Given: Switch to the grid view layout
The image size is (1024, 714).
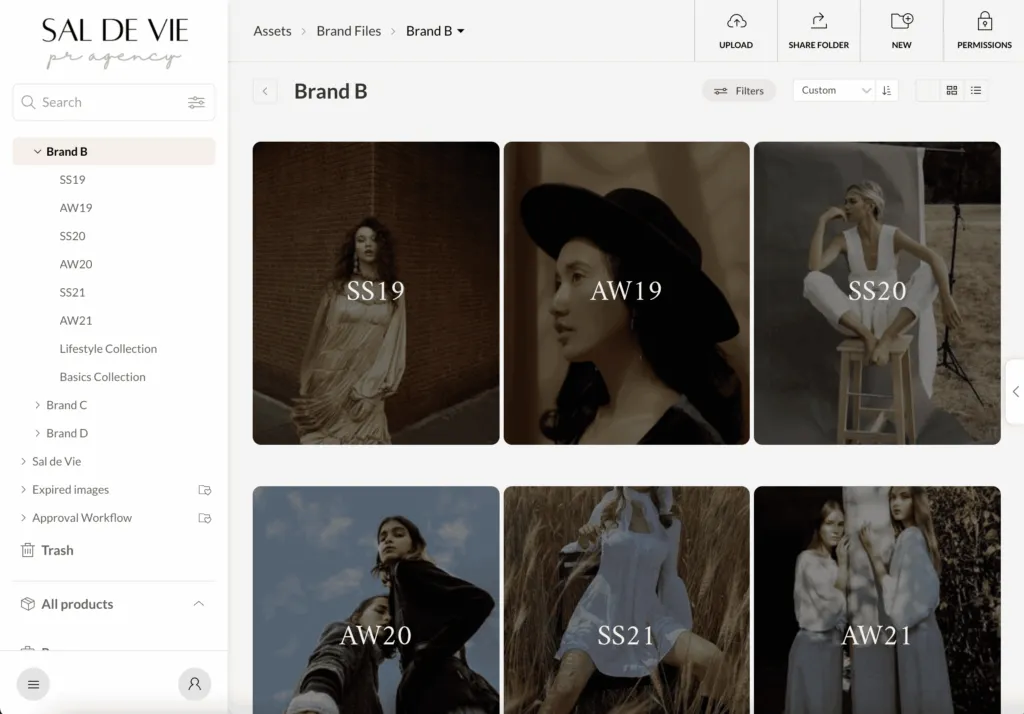Looking at the screenshot, I should coord(952,91).
